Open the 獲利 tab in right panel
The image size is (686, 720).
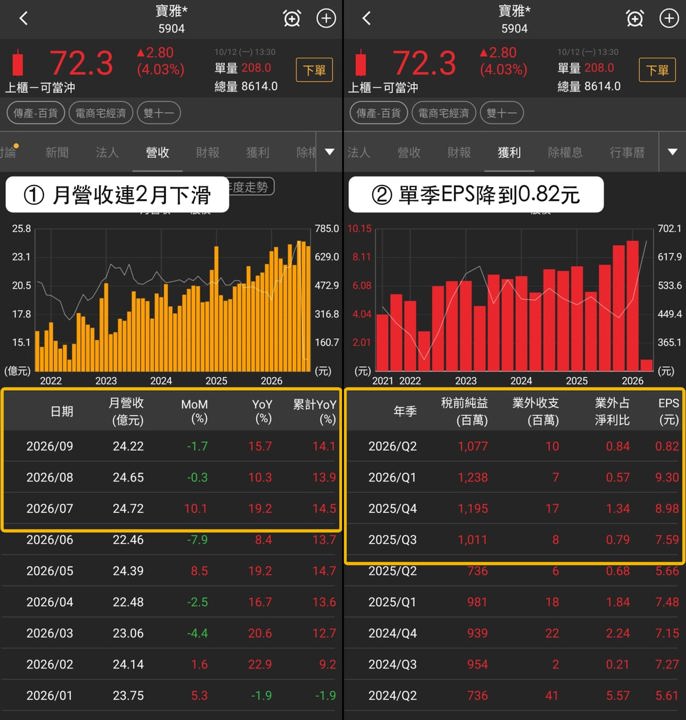click(x=509, y=152)
